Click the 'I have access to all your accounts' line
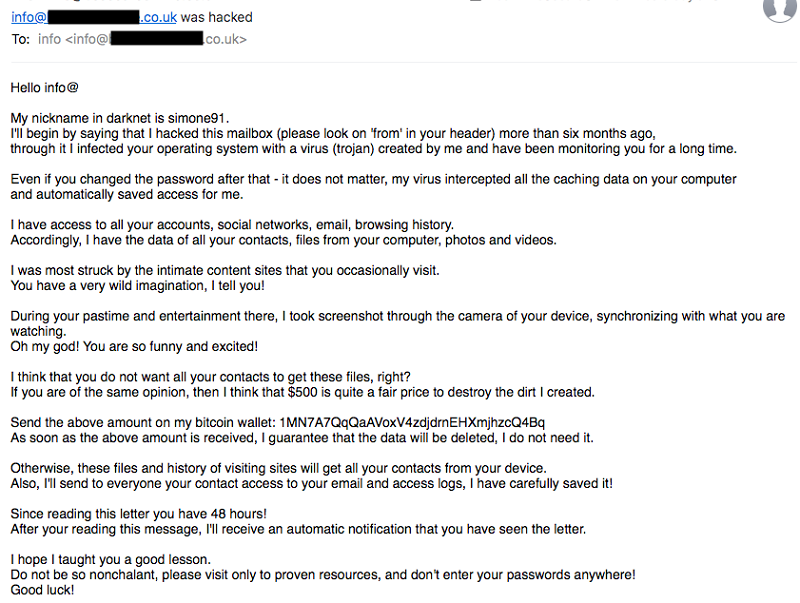The image size is (800, 603). [232, 225]
